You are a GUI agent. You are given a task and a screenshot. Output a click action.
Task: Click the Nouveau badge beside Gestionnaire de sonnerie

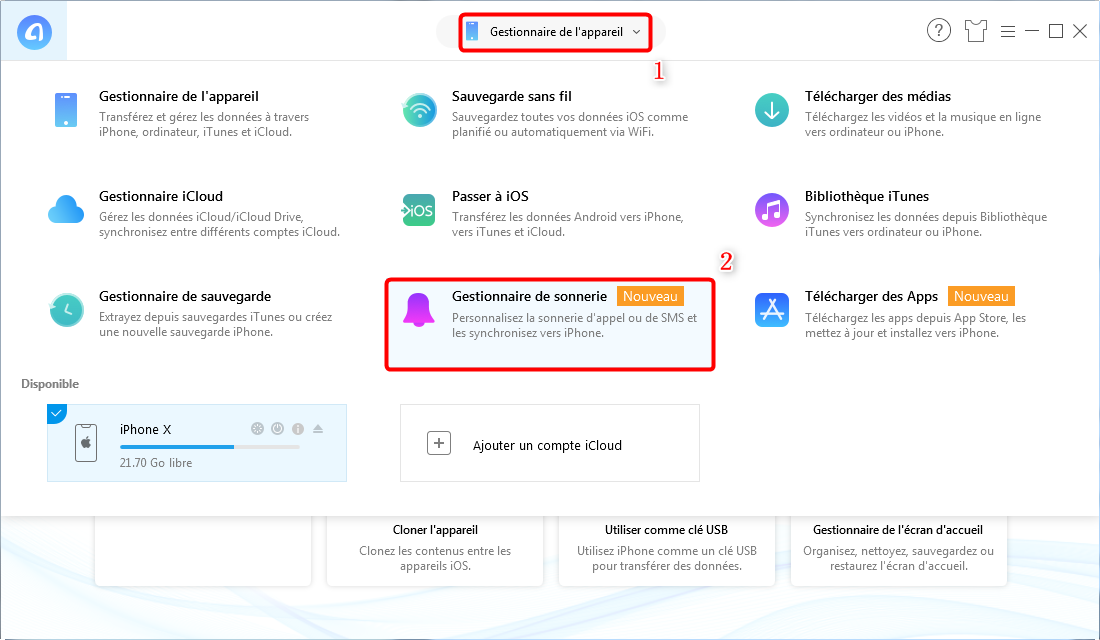(650, 296)
